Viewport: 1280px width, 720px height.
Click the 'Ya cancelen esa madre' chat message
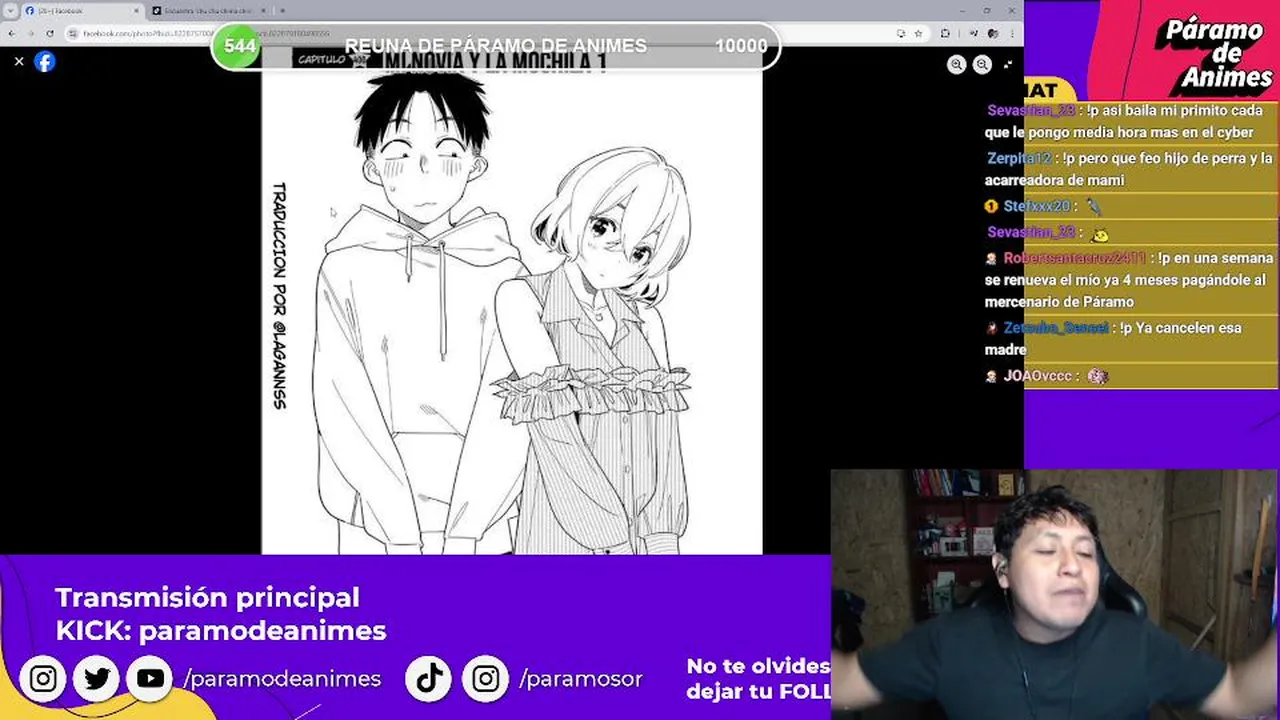click(x=1113, y=339)
